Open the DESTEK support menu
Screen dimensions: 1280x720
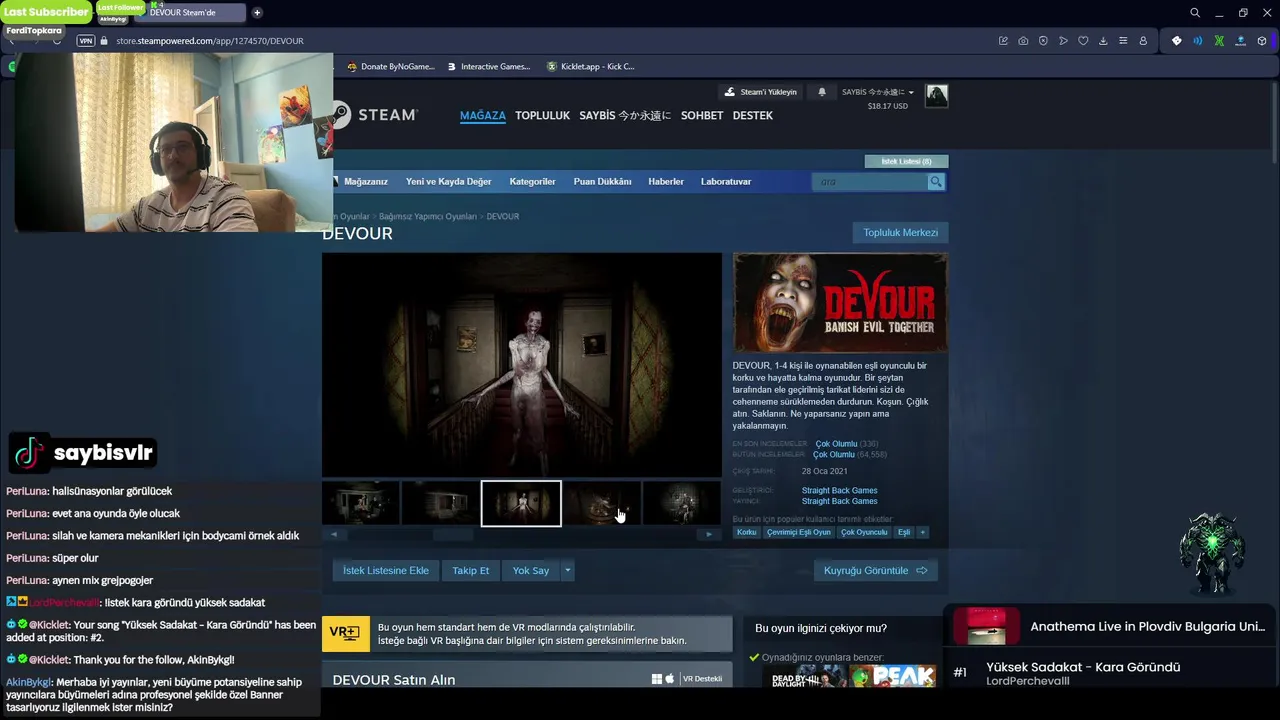coord(753,115)
